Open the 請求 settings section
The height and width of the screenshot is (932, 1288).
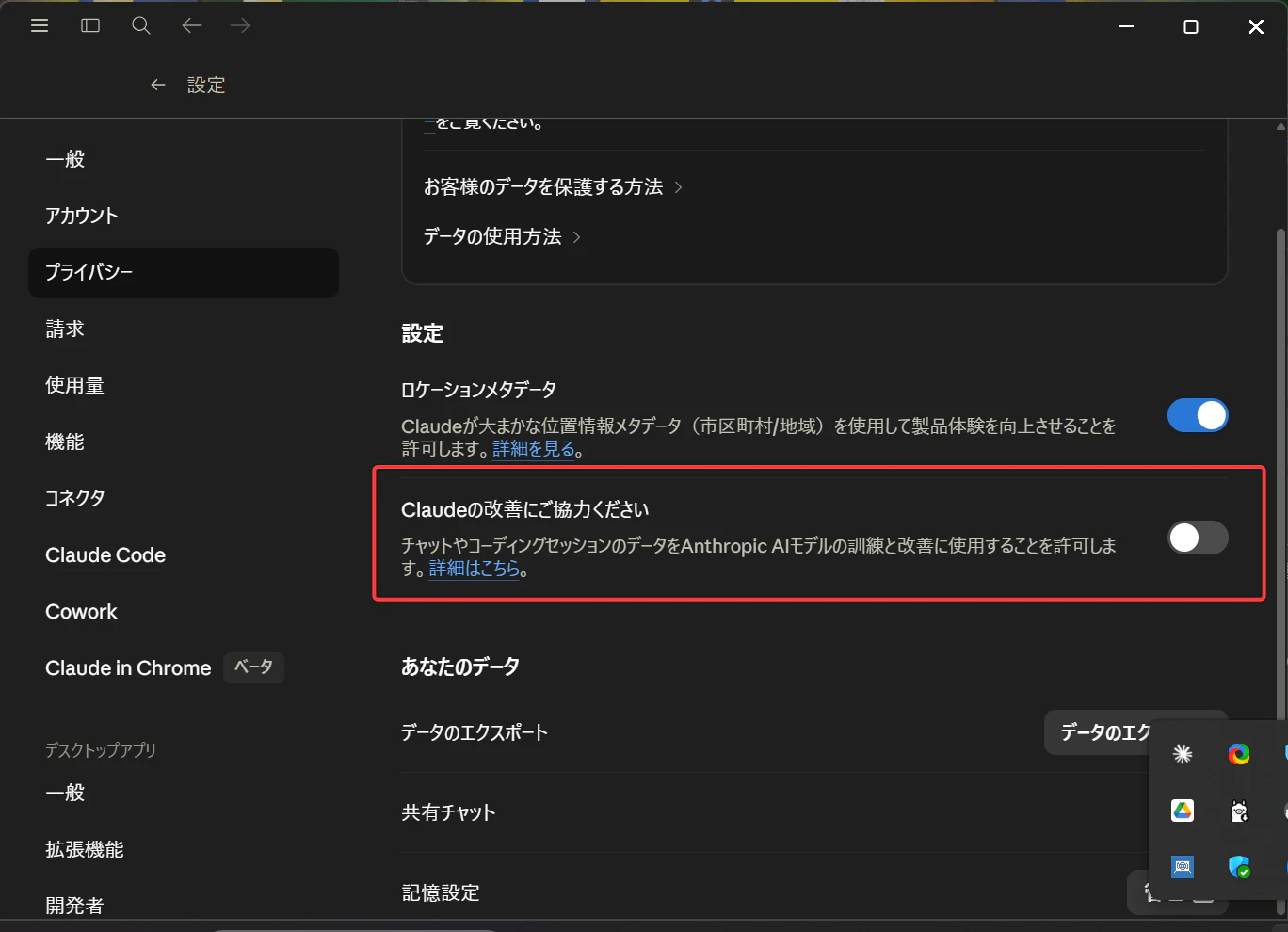184,329
